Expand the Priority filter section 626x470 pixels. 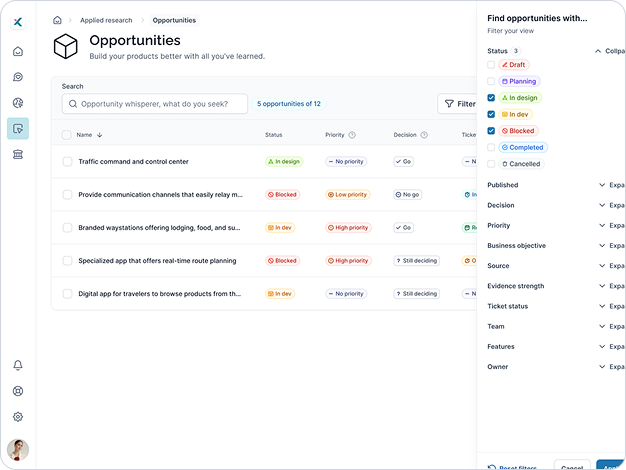coord(612,225)
